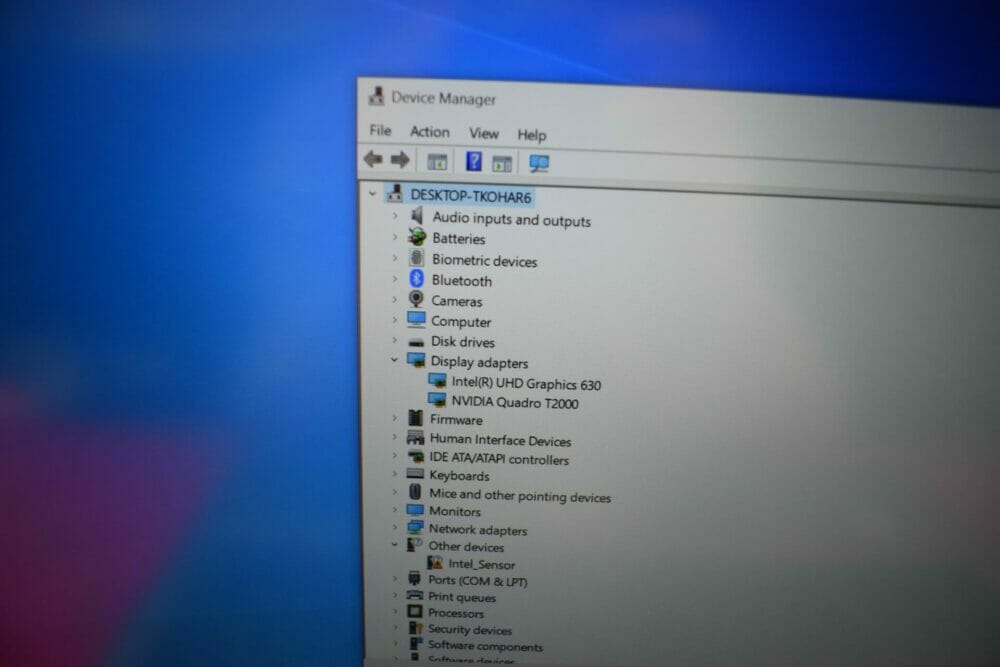Click the Human Interface Devices icon
1000x667 pixels.
pos(415,437)
